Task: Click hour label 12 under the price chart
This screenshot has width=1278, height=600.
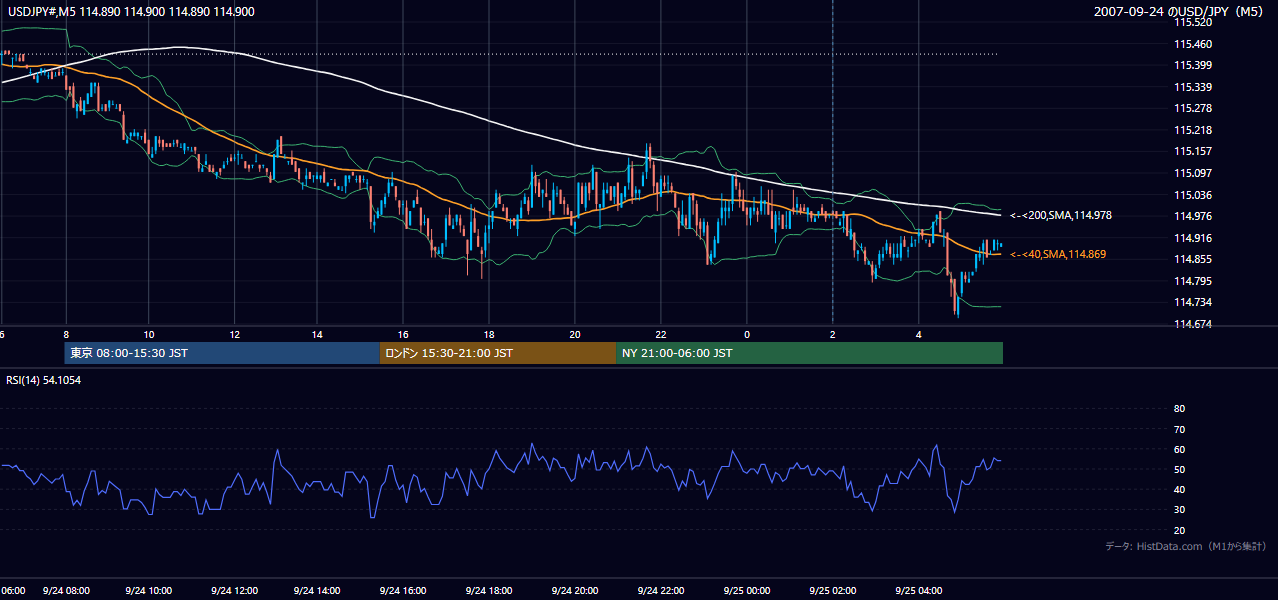Action: pos(234,333)
